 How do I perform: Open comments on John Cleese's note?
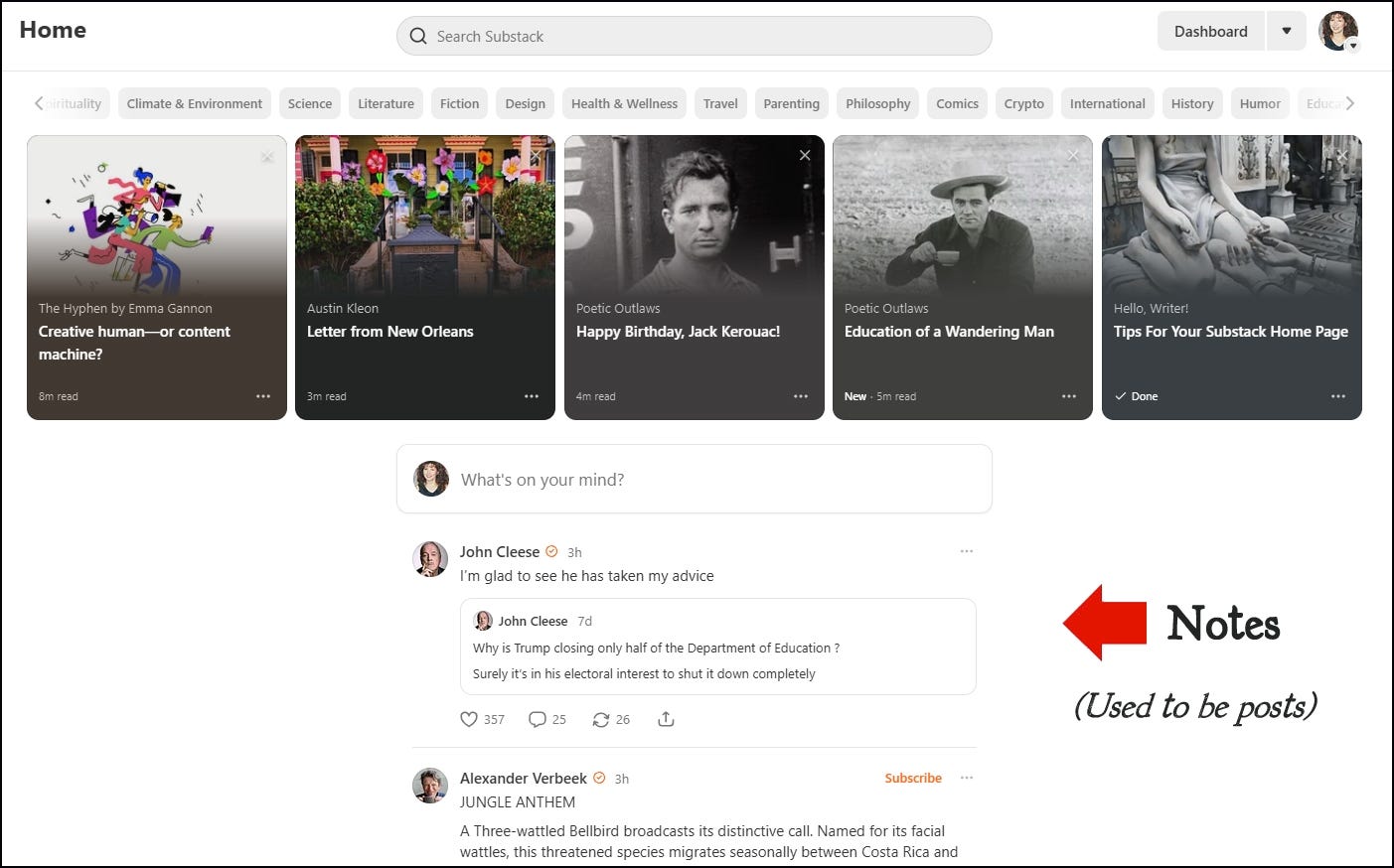(x=538, y=719)
